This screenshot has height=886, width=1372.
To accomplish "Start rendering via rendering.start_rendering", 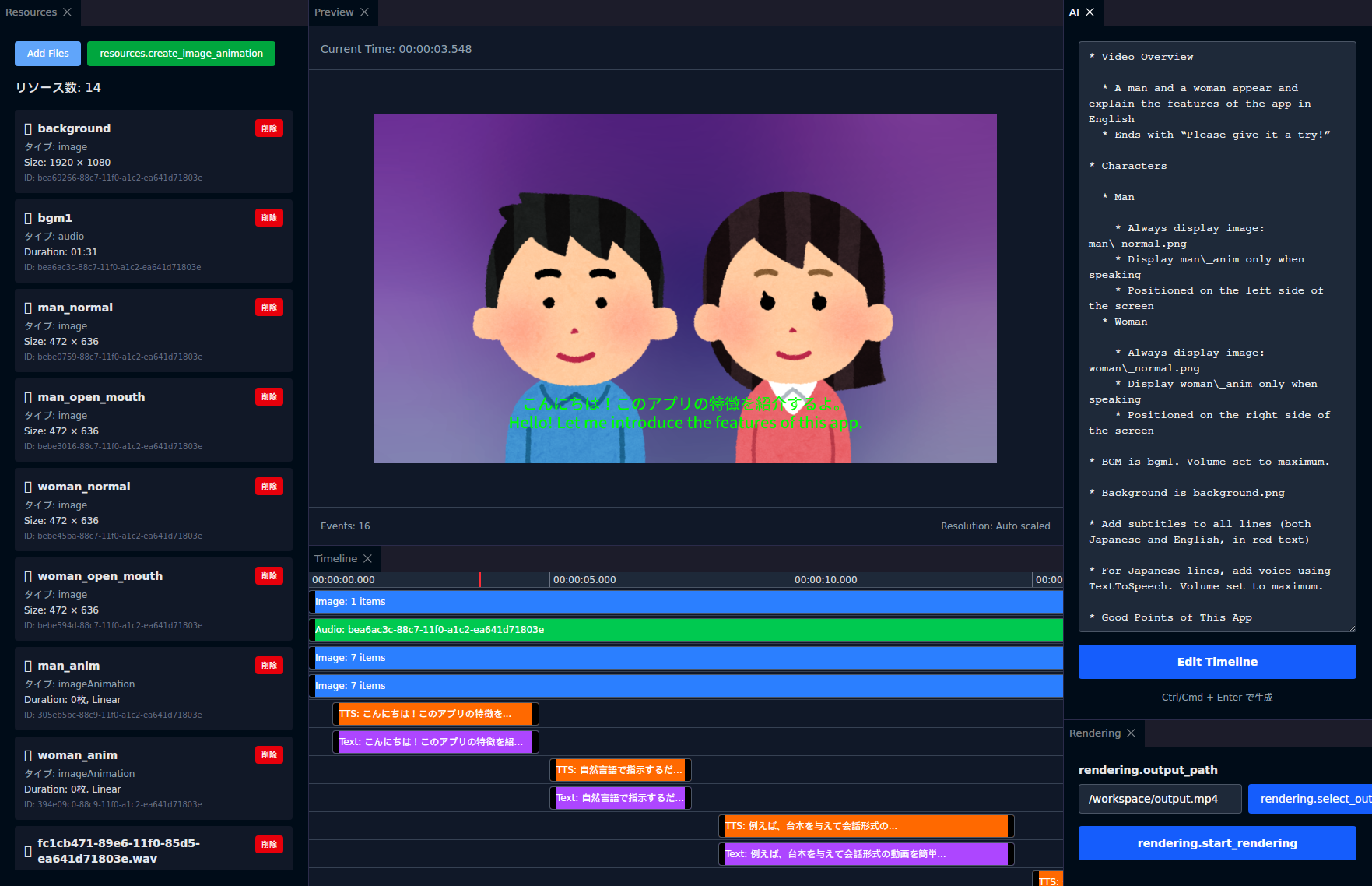I will [1216, 842].
